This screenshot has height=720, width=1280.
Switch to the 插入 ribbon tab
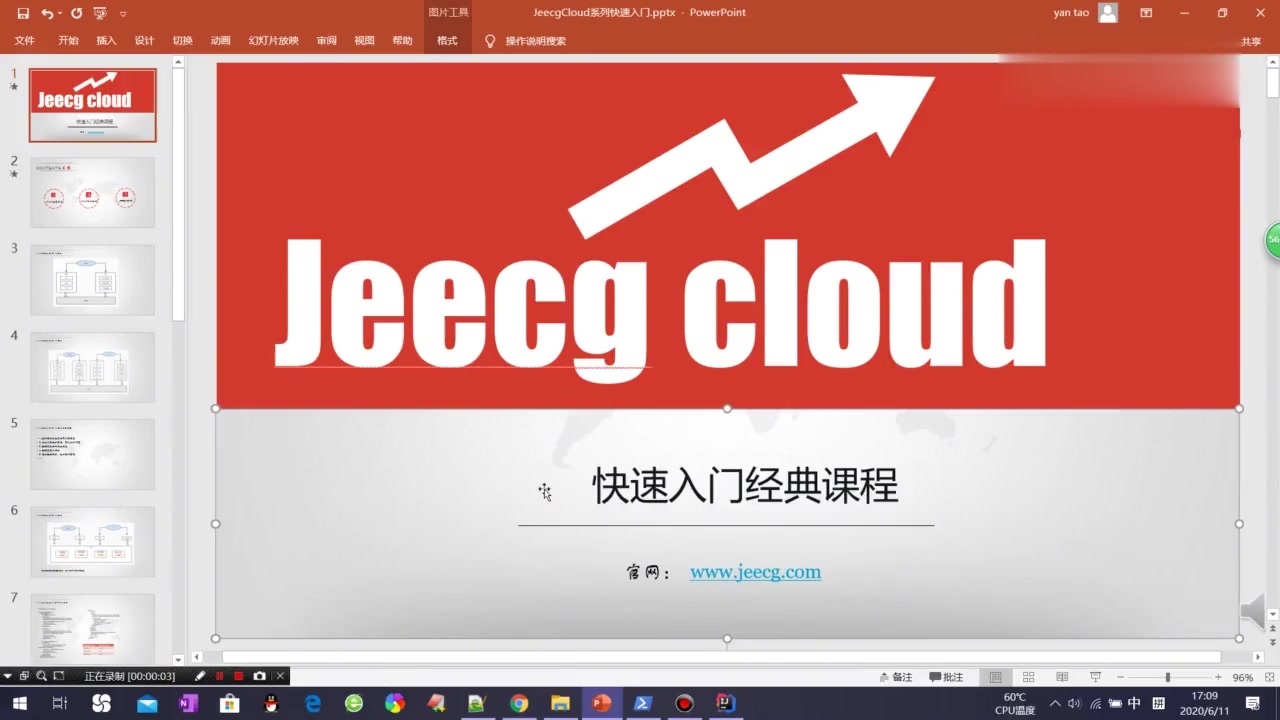click(x=106, y=41)
